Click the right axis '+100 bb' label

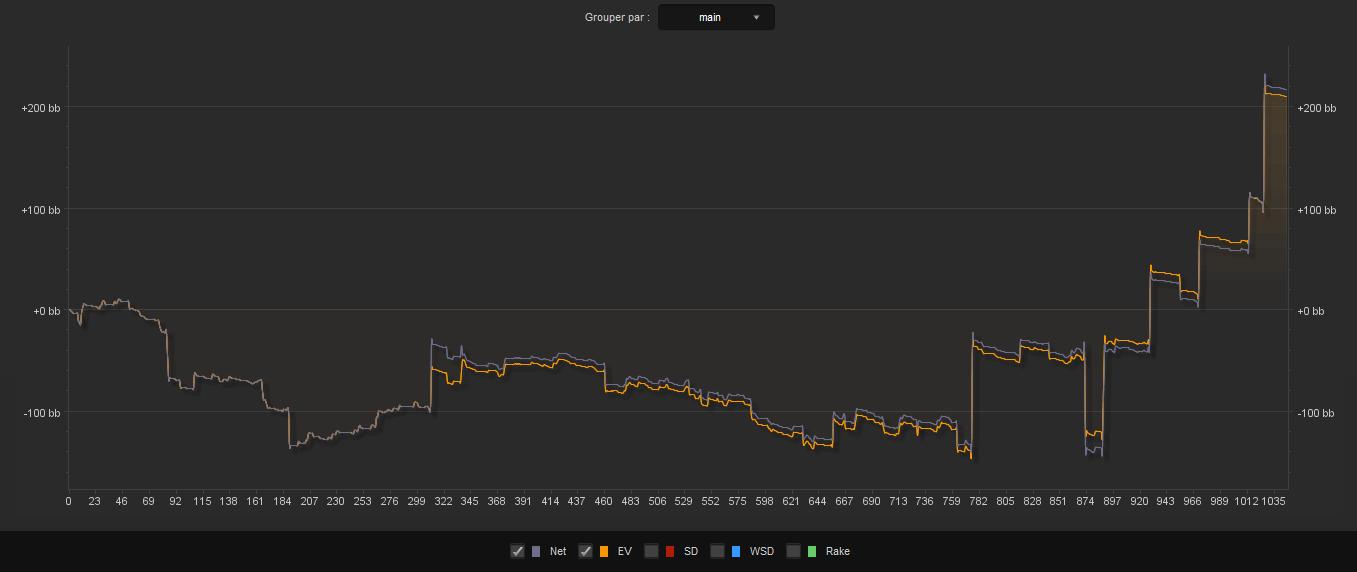point(1316,210)
